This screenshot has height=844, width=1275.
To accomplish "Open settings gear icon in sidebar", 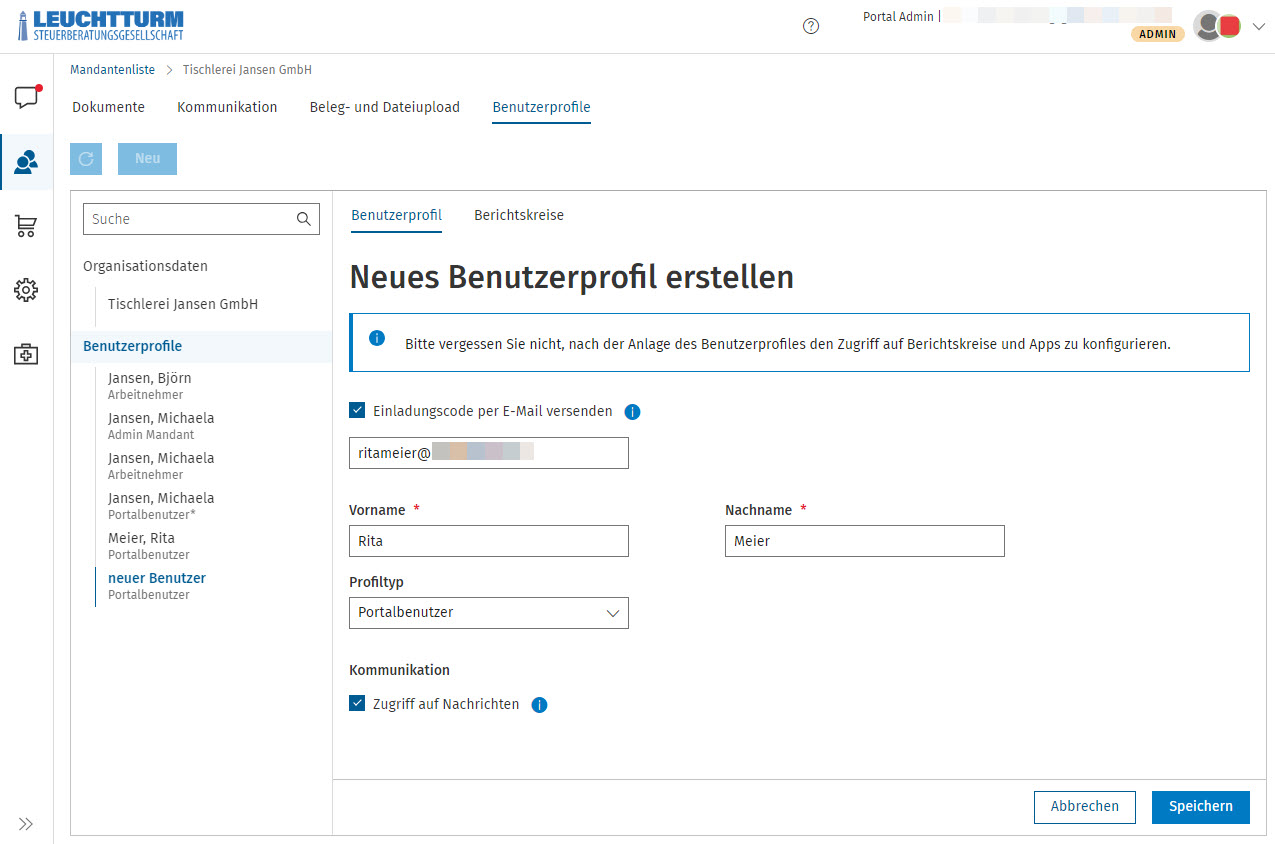I will (x=26, y=290).
